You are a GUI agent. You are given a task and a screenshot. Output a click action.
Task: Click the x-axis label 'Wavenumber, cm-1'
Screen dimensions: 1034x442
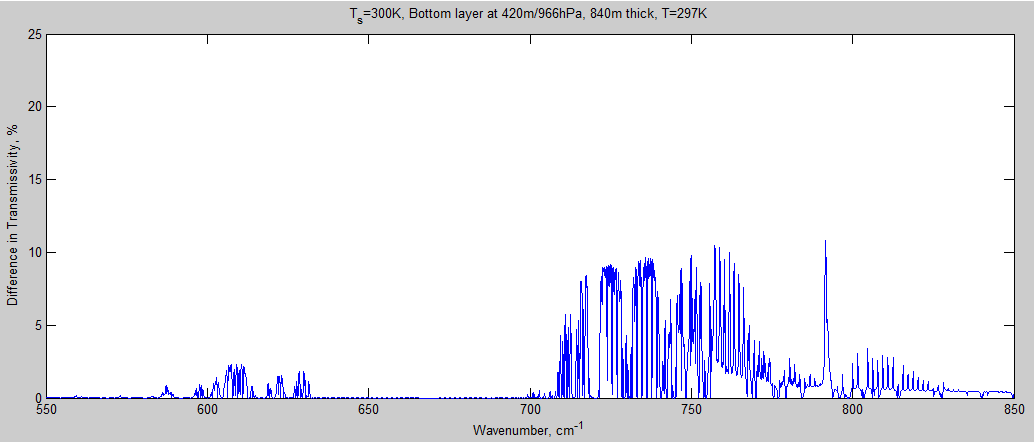(530, 430)
